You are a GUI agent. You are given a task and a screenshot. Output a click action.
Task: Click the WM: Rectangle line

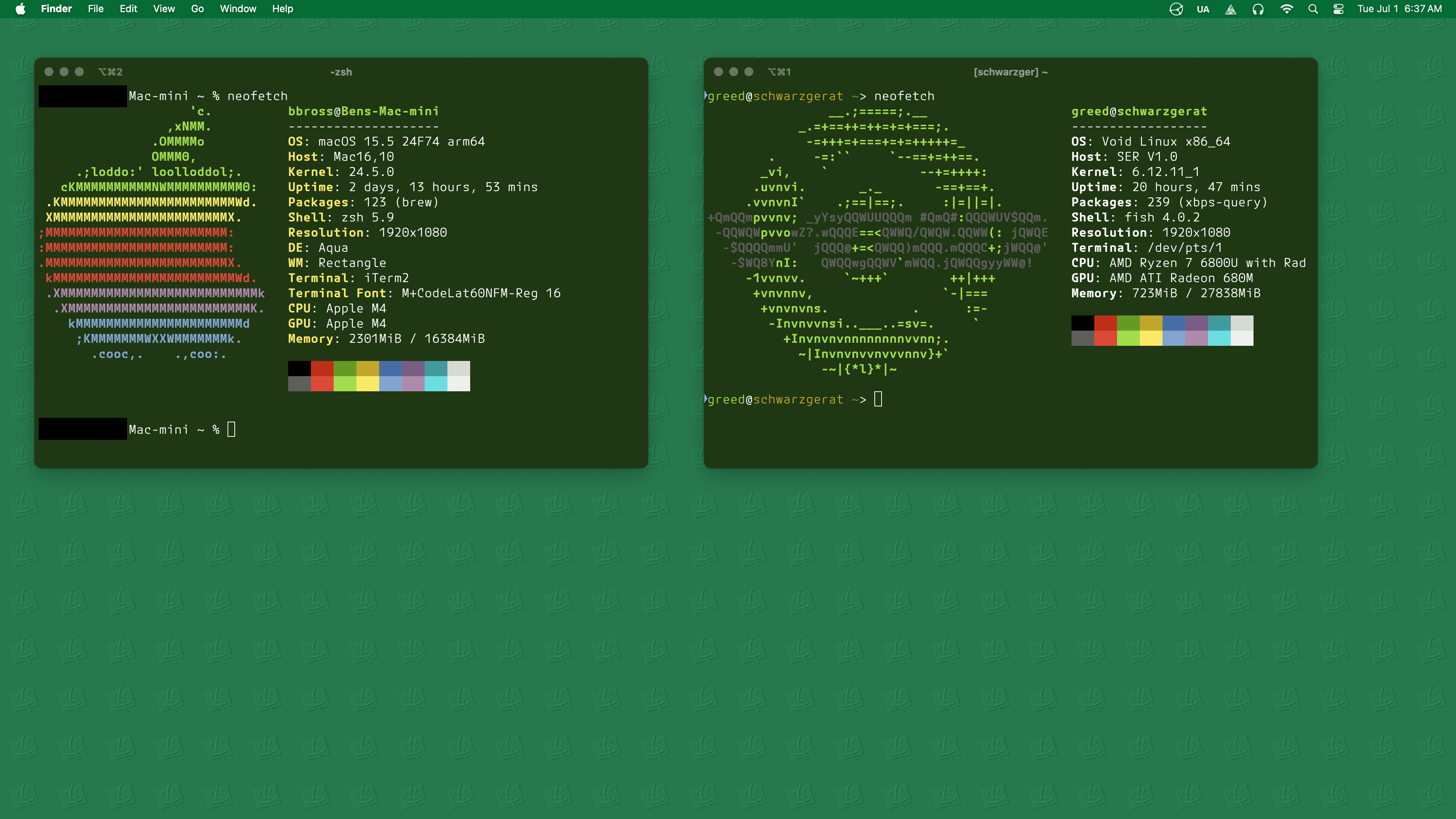tap(337, 263)
